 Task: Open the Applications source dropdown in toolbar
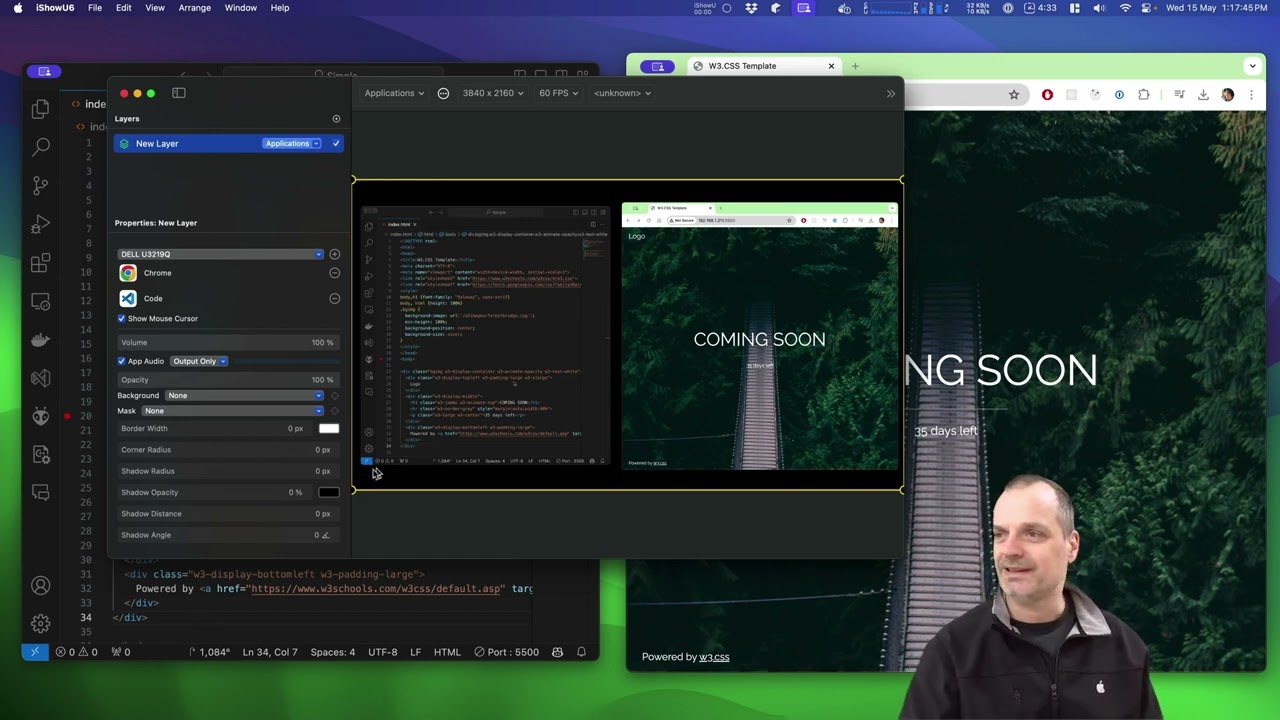pyautogui.click(x=394, y=93)
